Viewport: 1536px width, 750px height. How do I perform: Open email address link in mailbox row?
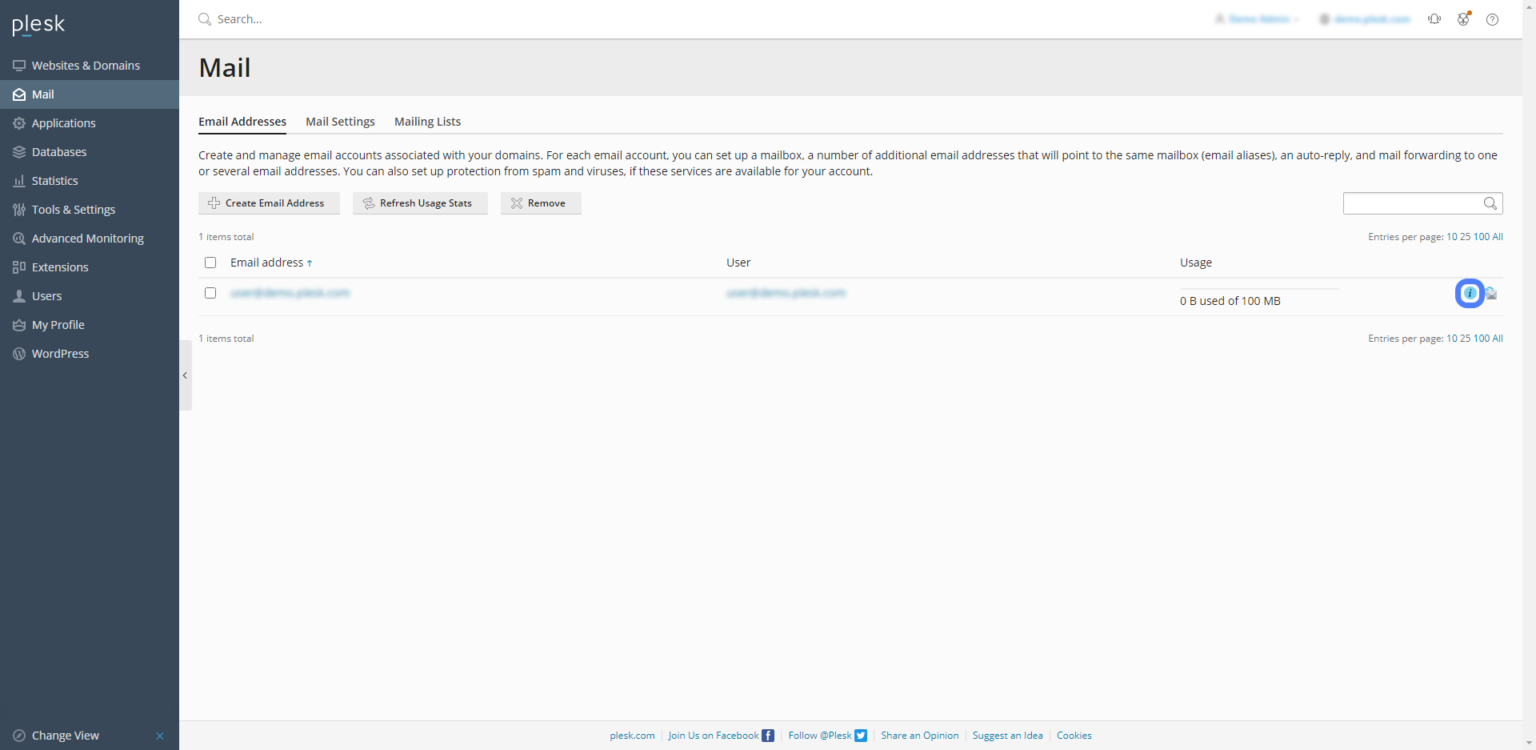[x=290, y=293]
